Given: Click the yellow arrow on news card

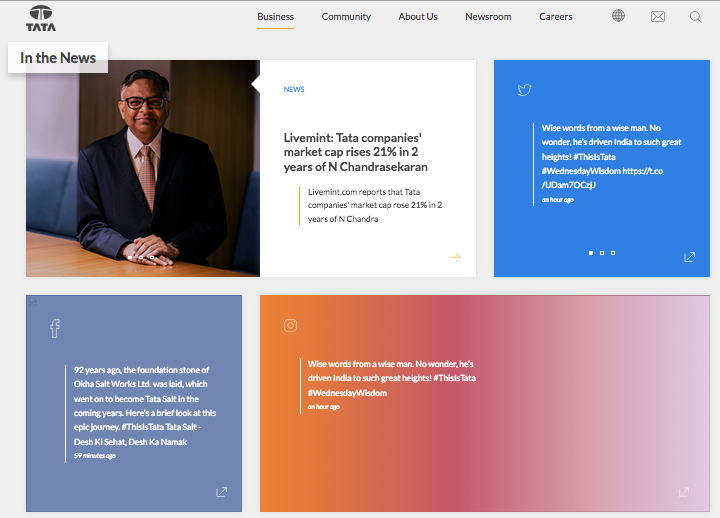Looking at the screenshot, I should (455, 257).
